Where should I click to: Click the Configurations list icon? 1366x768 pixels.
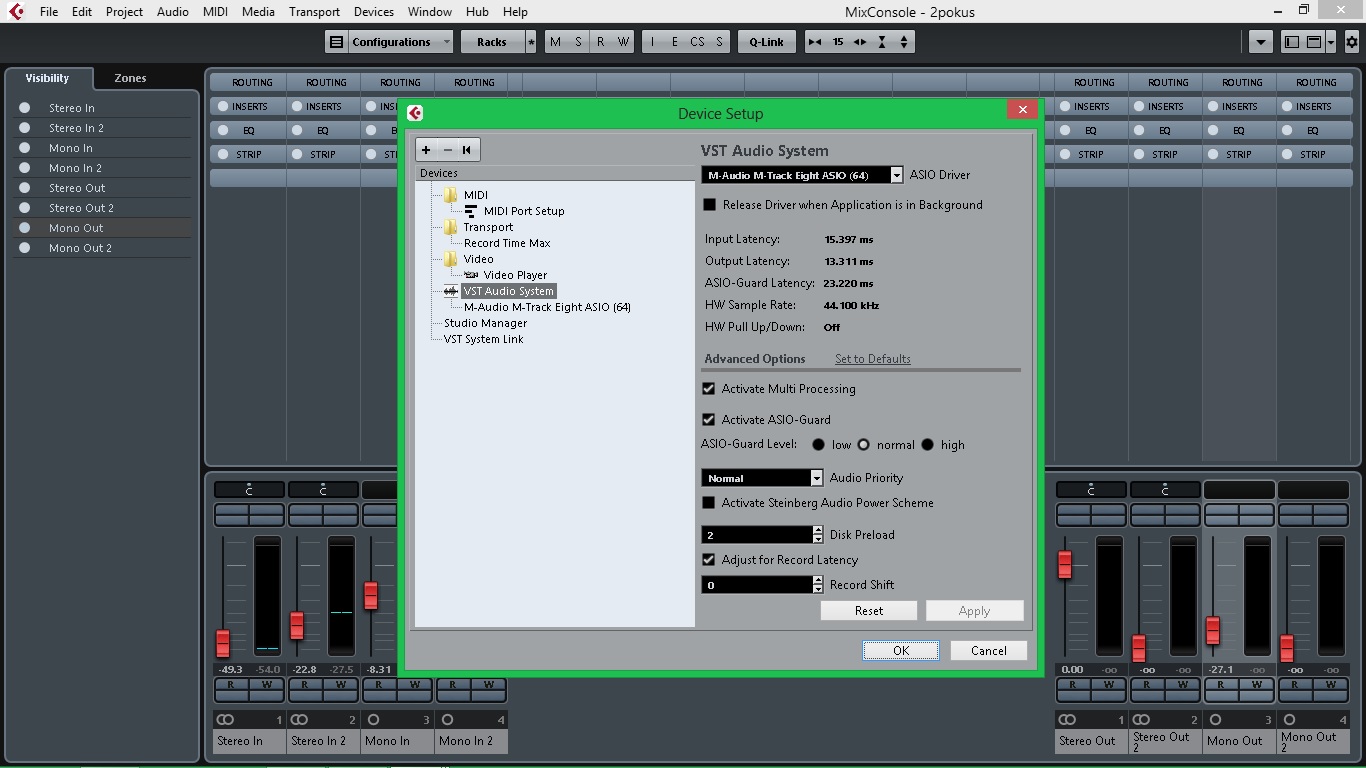337,42
